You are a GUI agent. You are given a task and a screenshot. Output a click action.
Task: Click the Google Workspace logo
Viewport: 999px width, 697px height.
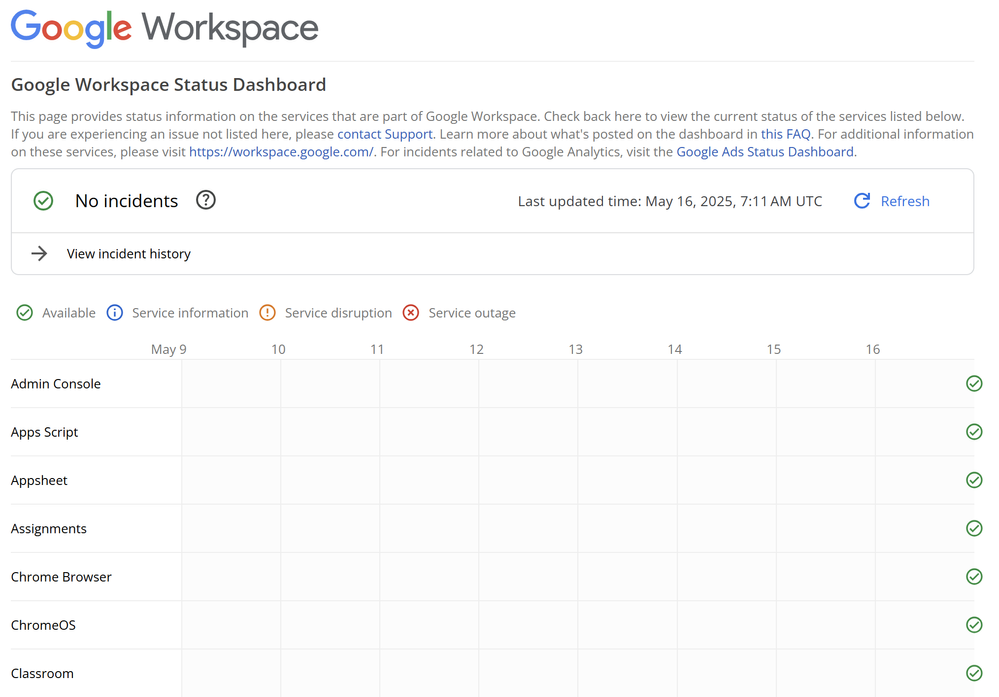click(164, 29)
